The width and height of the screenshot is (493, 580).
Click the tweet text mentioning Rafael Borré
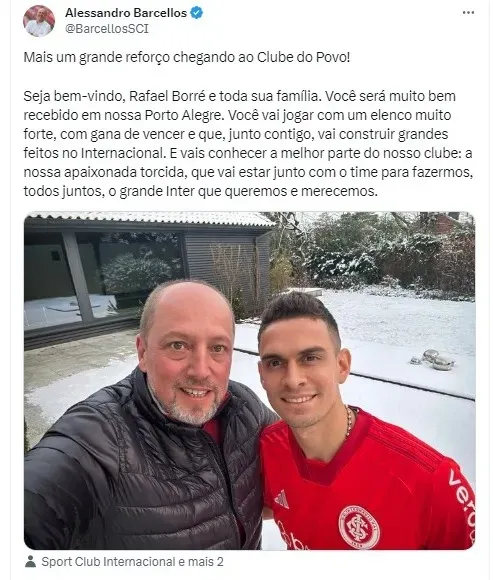click(248, 144)
